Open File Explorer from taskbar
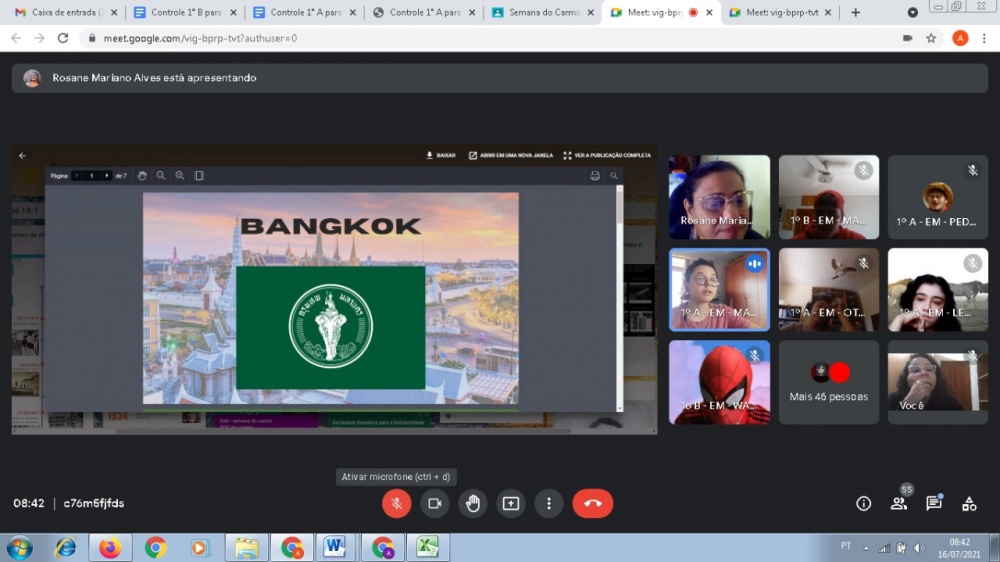Viewport: 1000px width, 562px height. coord(246,548)
